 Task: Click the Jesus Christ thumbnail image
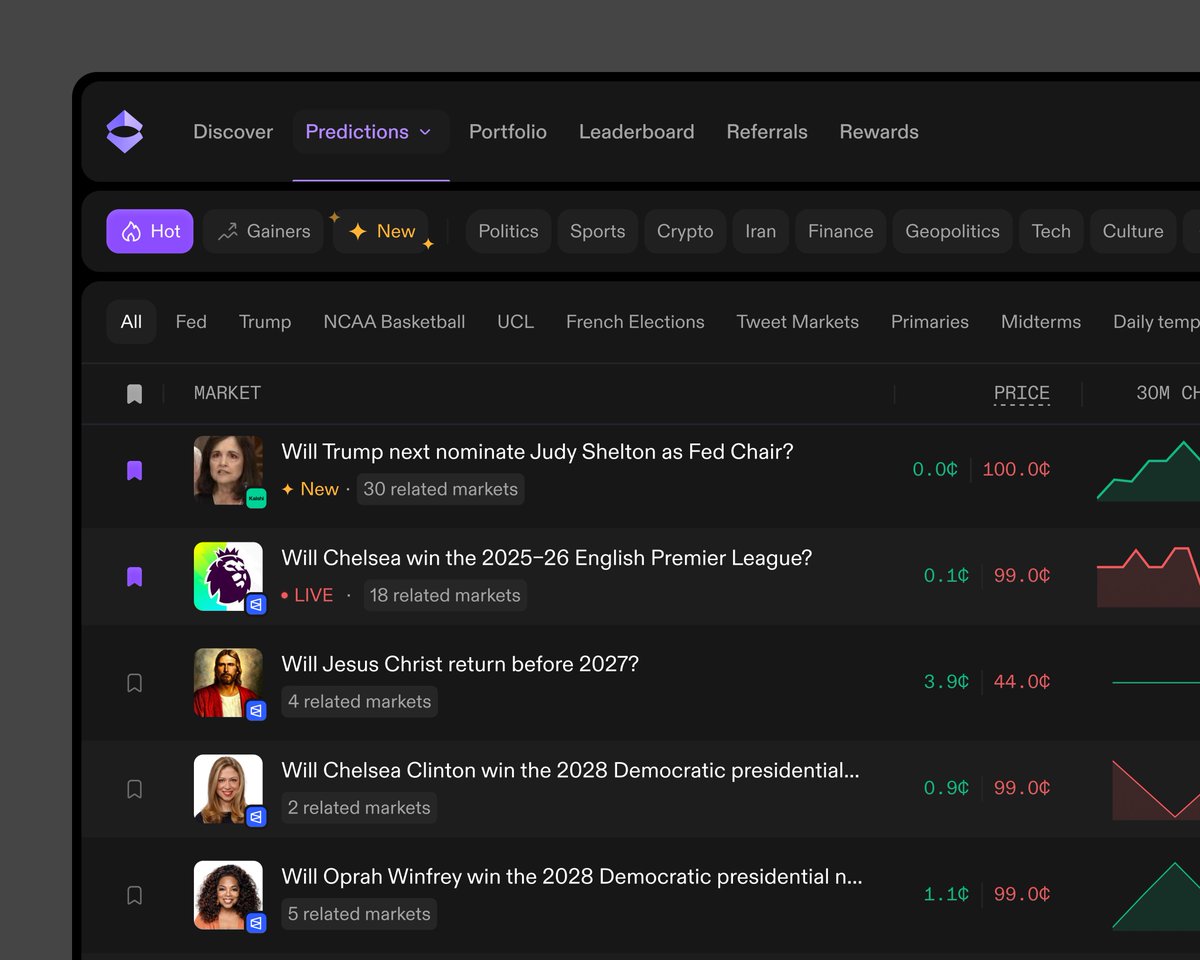point(228,682)
